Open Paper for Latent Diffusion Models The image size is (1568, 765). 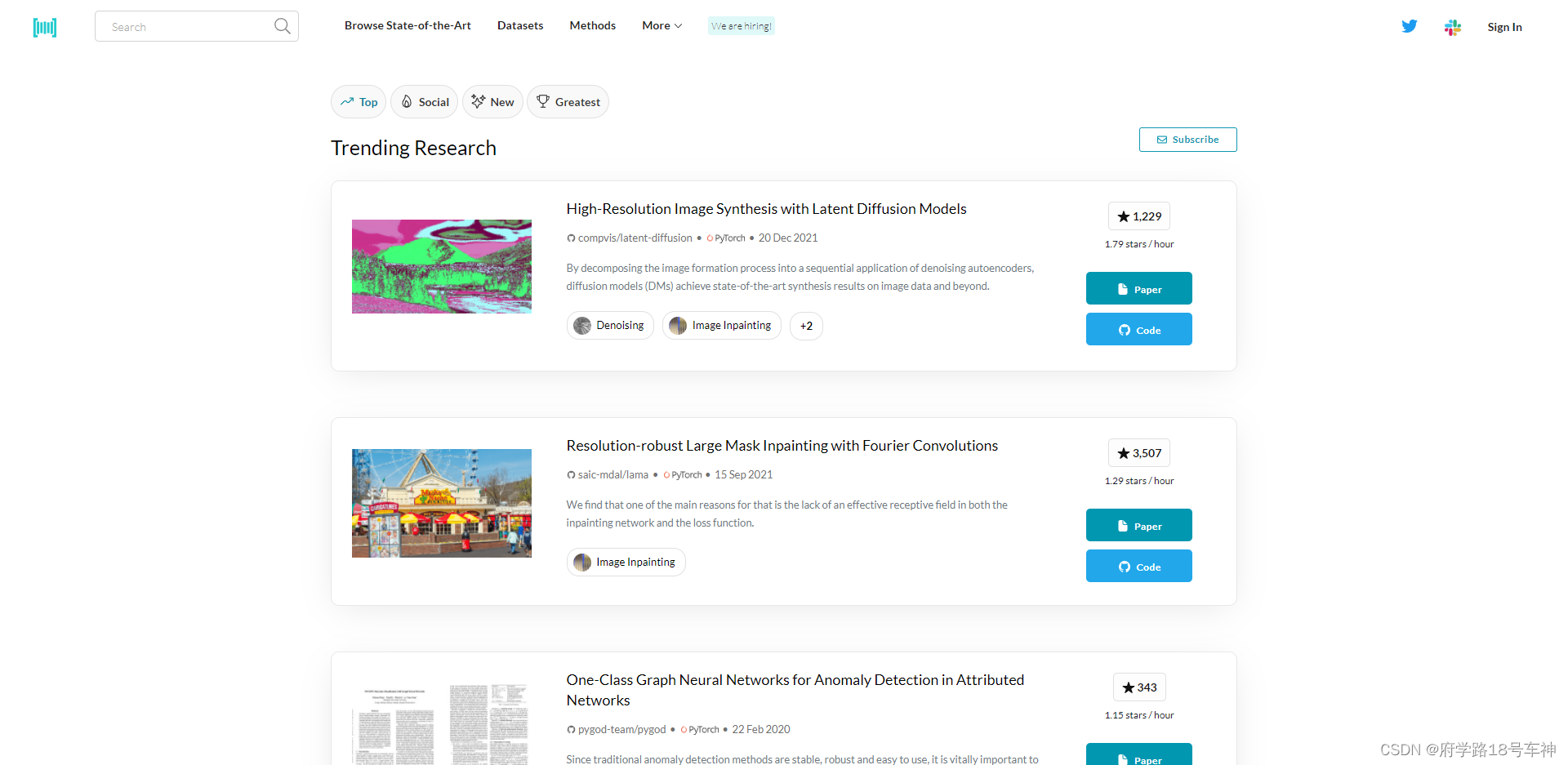[x=1139, y=288]
